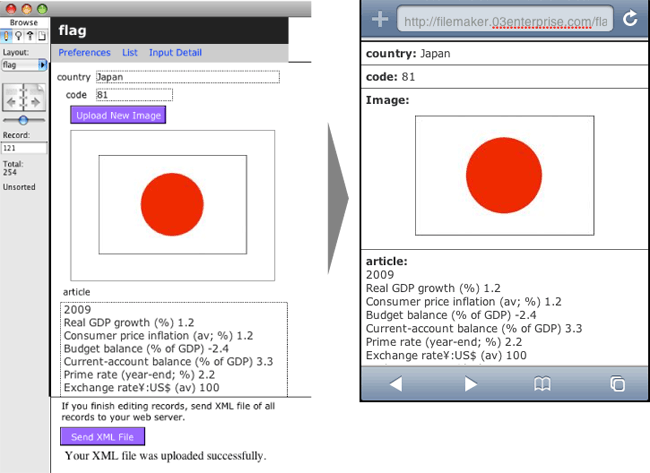The width and height of the screenshot is (650, 473).
Task: Click the browser URL address field
Action: (x=505, y=19)
